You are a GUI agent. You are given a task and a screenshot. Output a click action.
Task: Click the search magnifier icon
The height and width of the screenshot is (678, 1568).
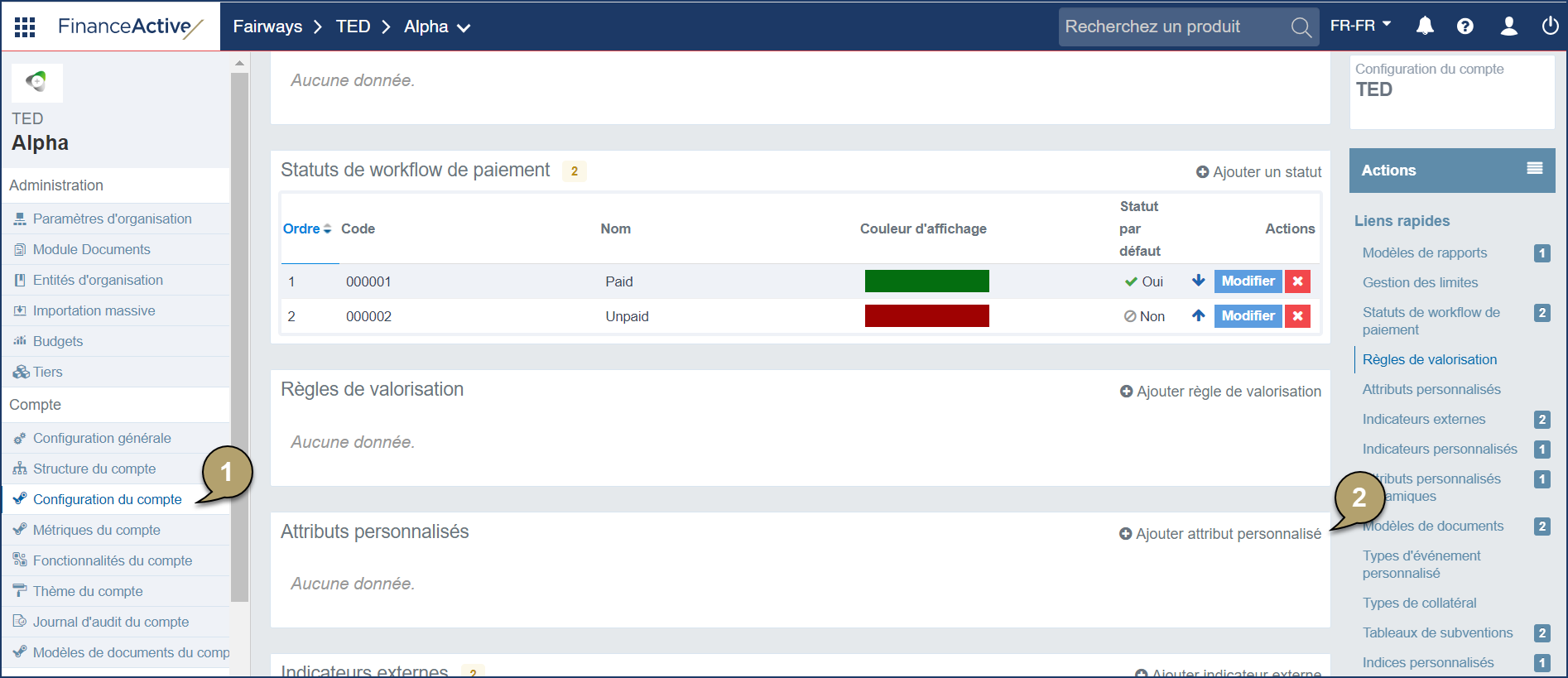pos(1301,27)
